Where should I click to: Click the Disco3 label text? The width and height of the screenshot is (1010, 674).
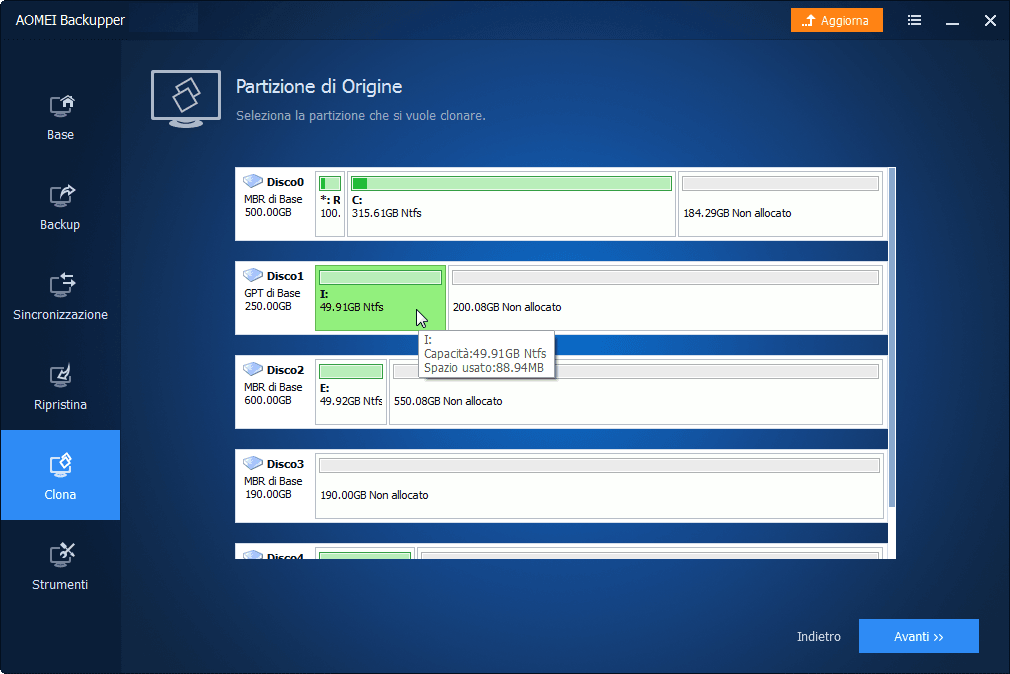[x=285, y=464]
